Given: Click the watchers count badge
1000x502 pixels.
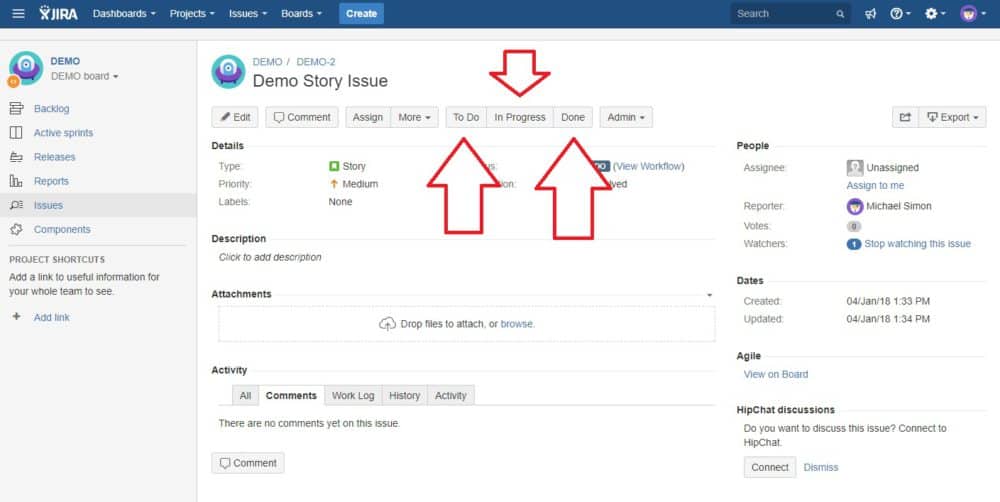Looking at the screenshot, I should pos(853,244).
